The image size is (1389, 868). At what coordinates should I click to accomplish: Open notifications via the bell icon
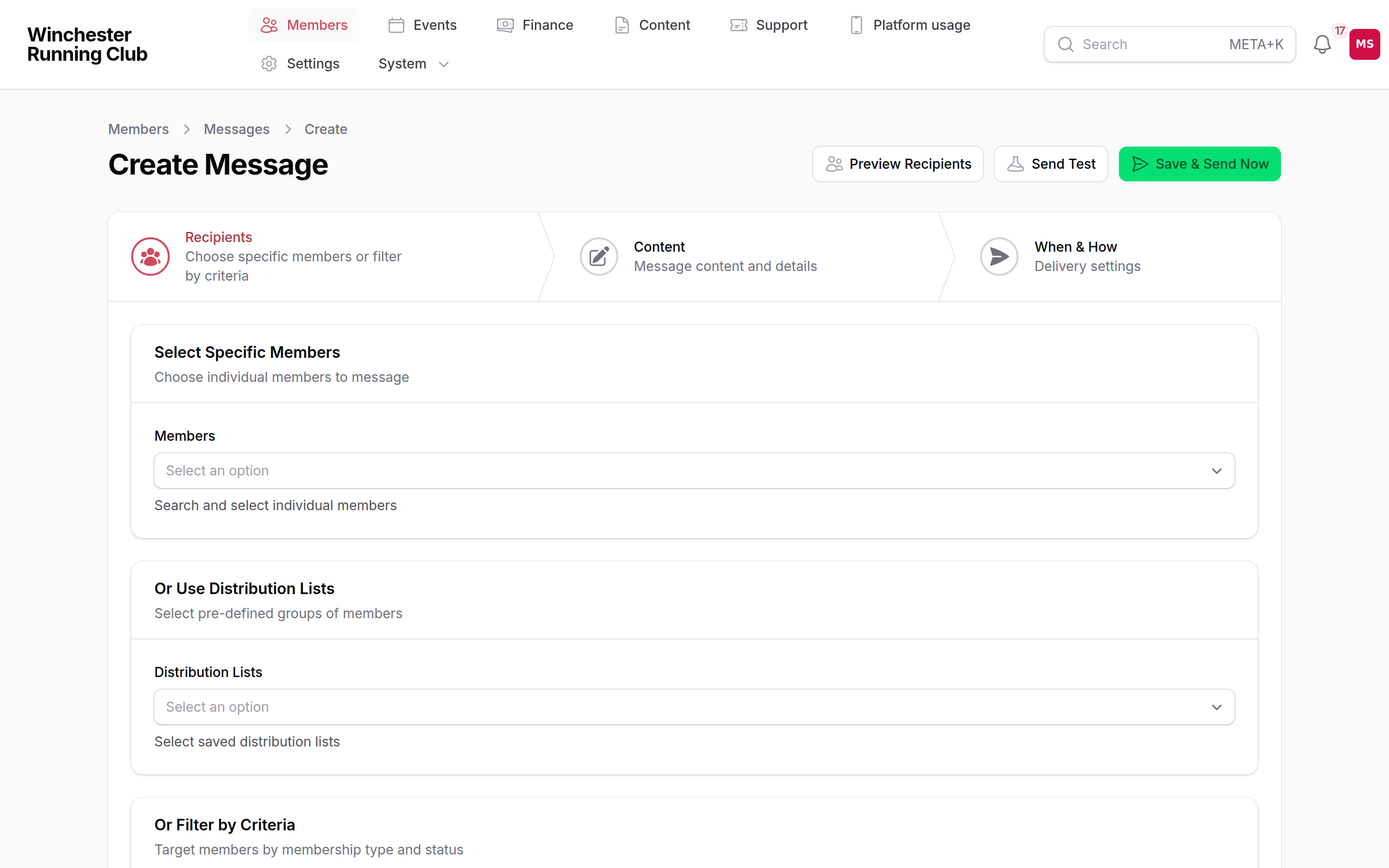point(1322,44)
